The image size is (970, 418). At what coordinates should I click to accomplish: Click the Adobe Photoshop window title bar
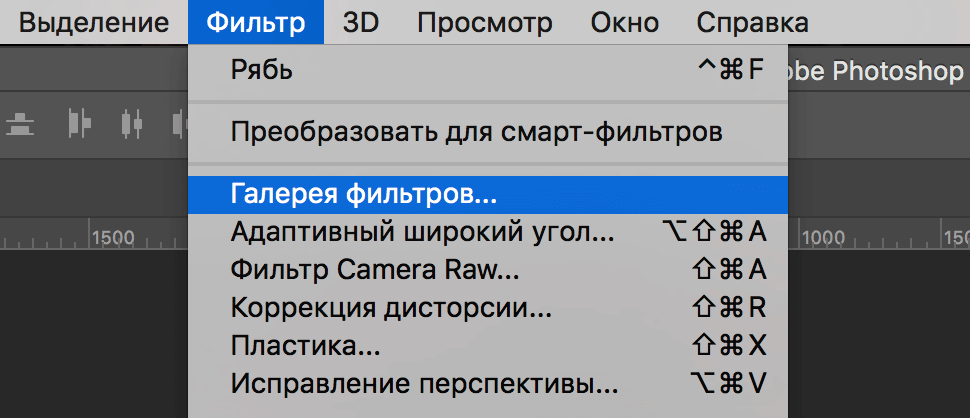click(x=878, y=71)
